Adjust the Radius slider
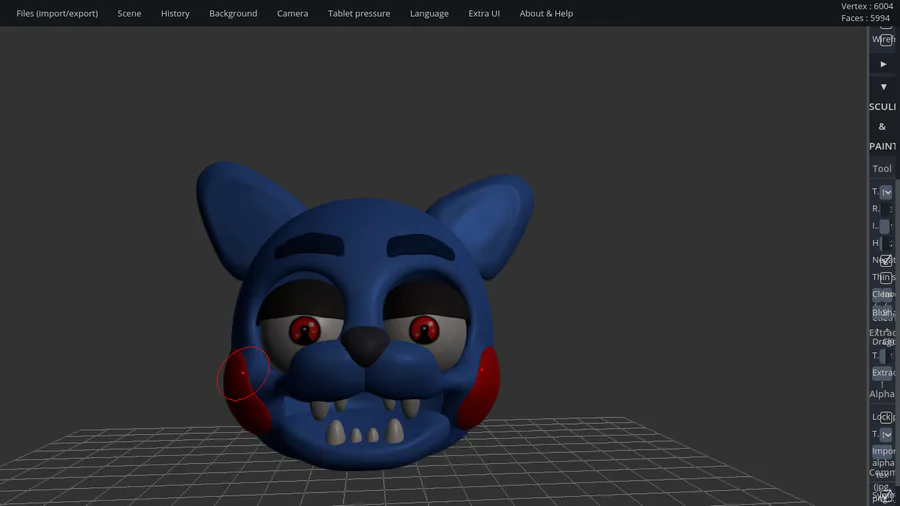This screenshot has height=506, width=900. pyautogui.click(x=886, y=209)
